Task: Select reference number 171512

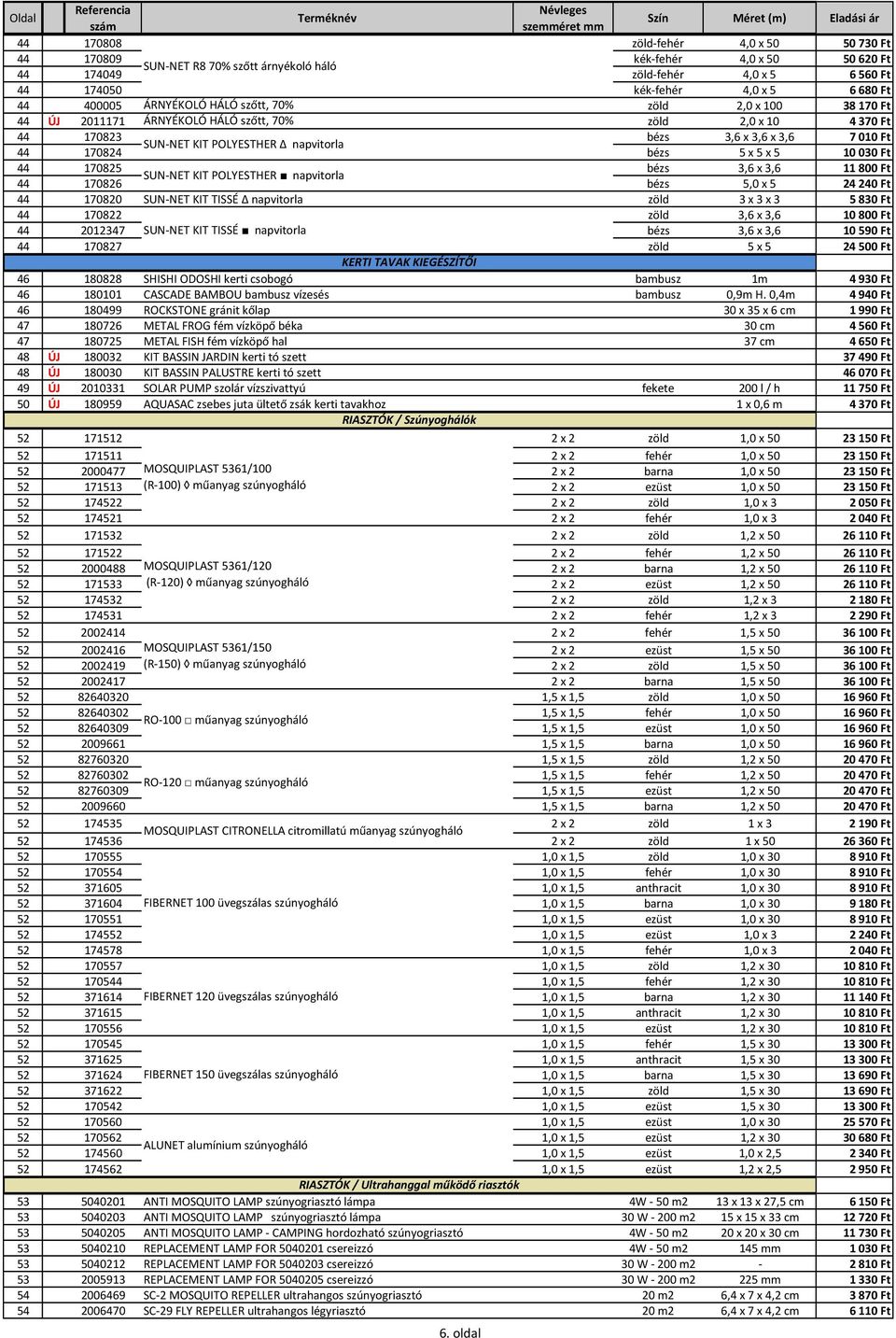Action: [x=103, y=438]
